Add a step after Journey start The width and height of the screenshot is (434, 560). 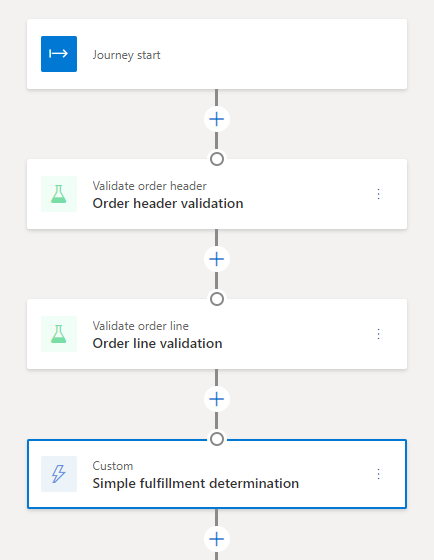[x=217, y=119]
